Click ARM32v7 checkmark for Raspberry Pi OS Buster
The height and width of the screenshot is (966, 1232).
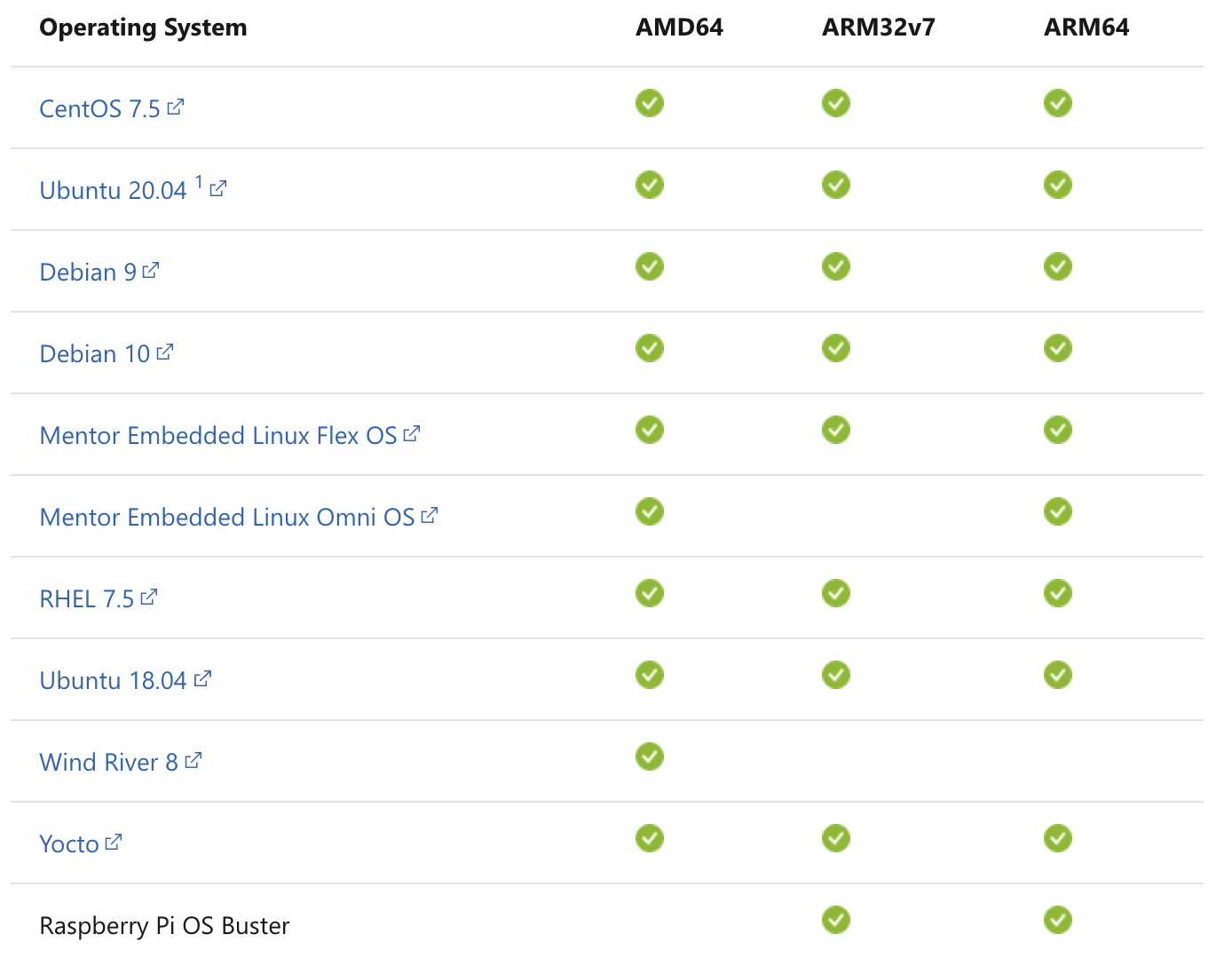coord(836,920)
